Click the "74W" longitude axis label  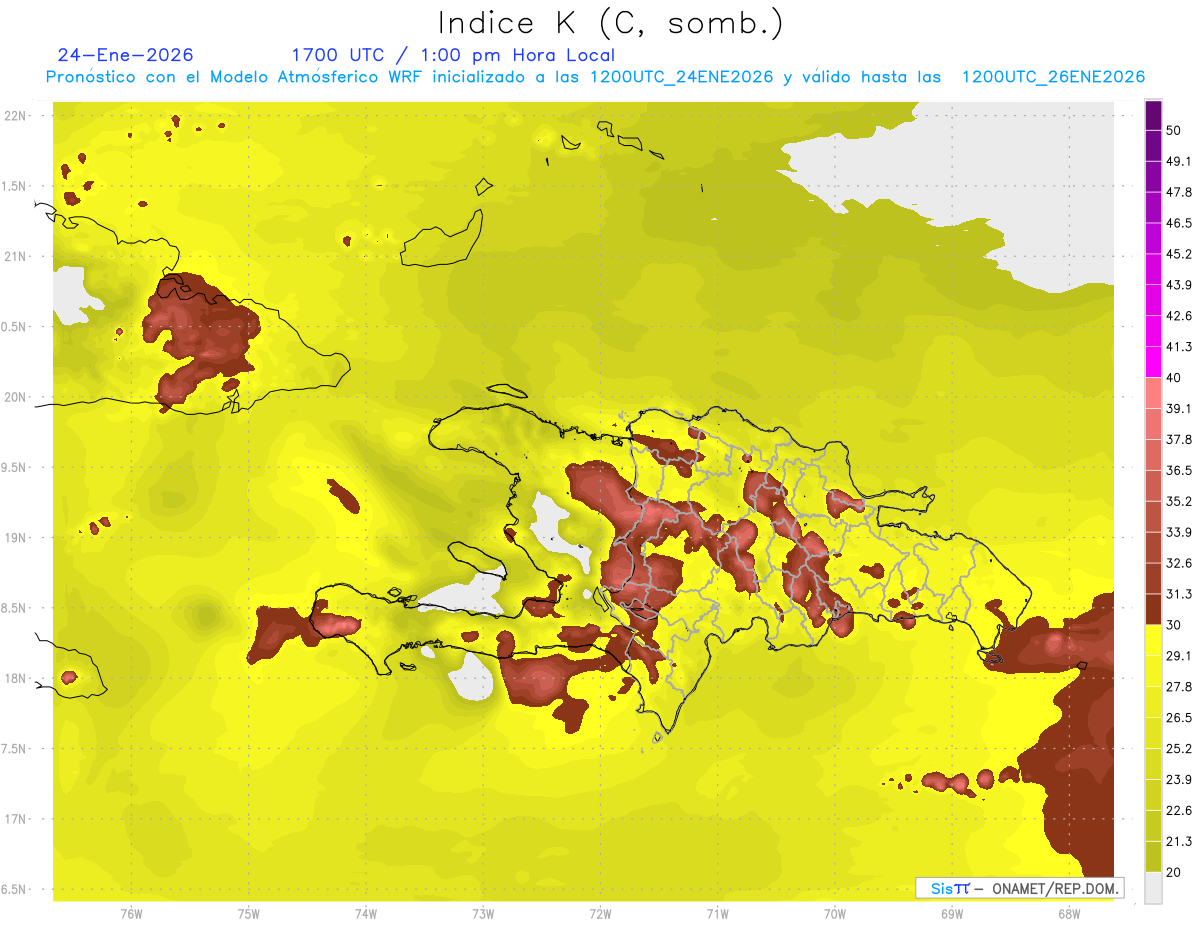(366, 914)
